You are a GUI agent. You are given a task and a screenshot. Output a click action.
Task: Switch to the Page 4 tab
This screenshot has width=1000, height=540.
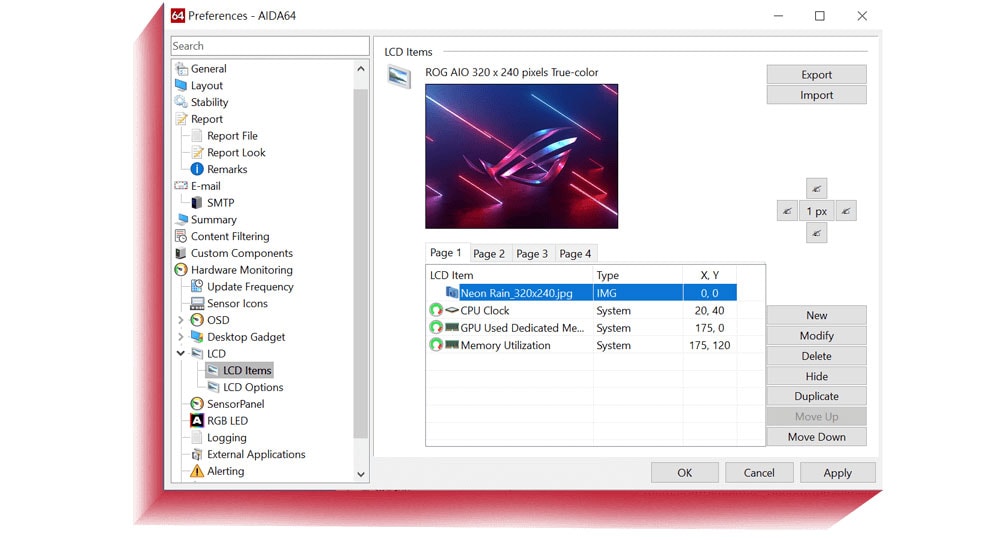tap(575, 254)
